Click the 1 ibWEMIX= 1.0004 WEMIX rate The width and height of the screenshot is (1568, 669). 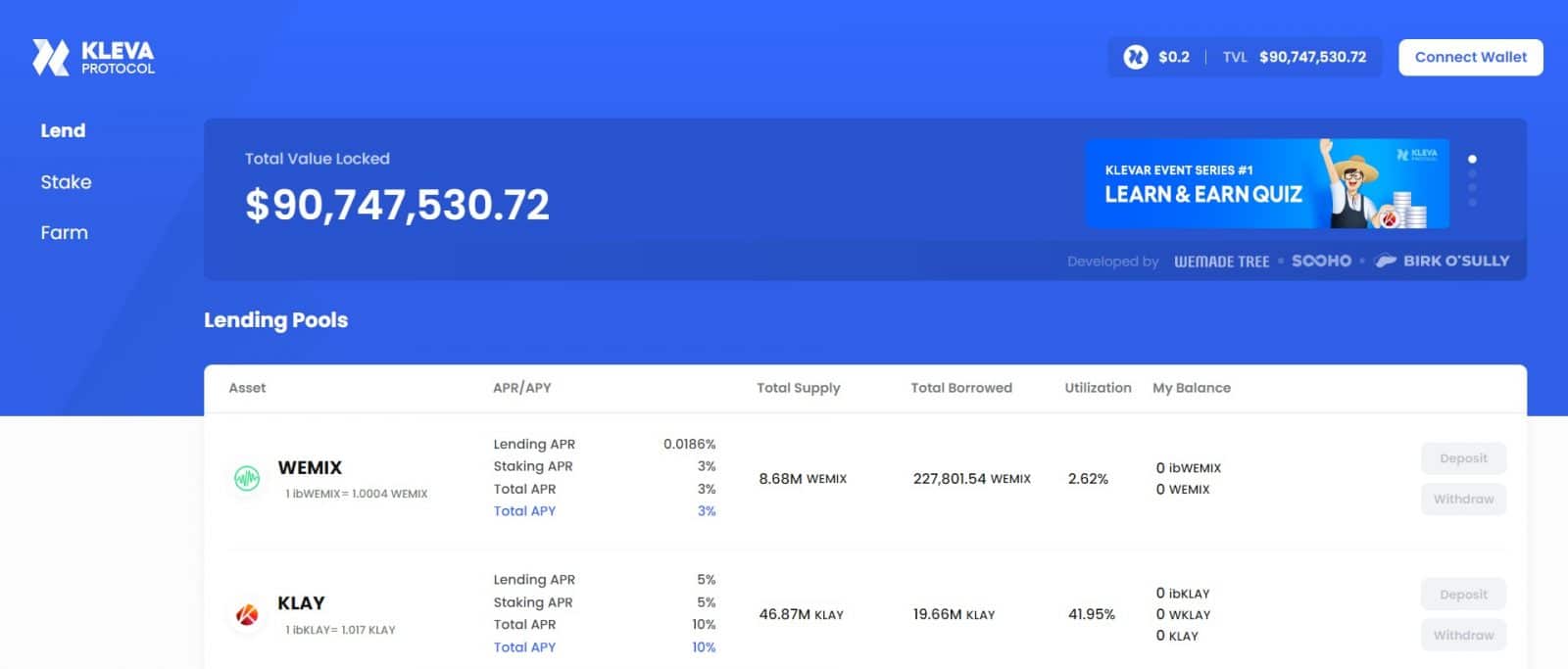click(357, 494)
